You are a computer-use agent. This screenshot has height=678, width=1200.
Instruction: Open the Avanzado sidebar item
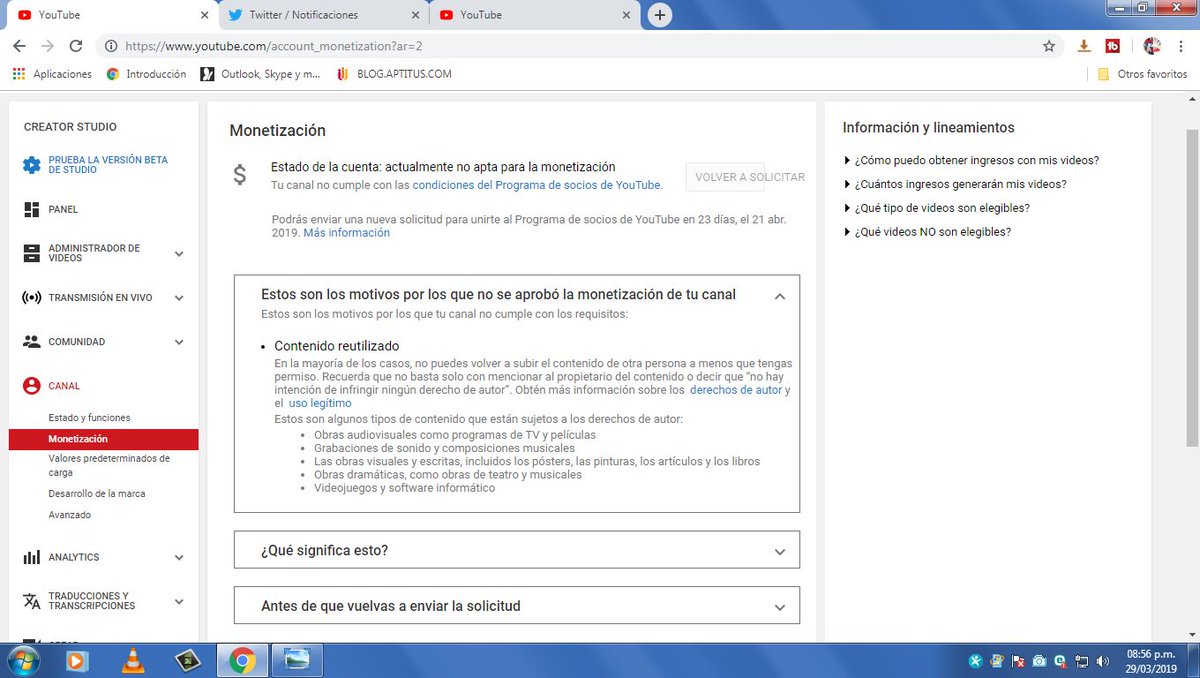(70, 515)
